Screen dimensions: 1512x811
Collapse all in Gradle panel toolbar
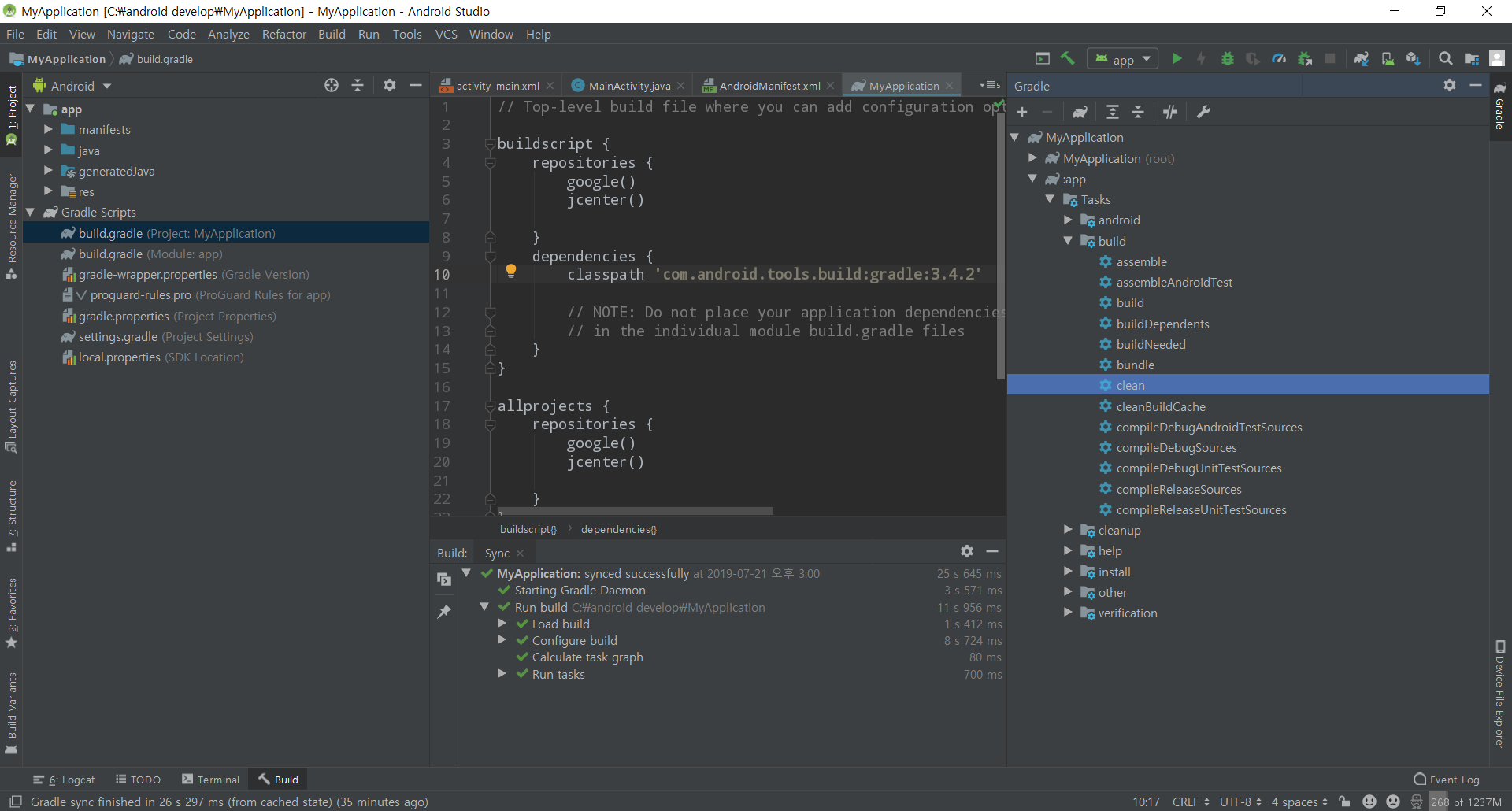(x=1138, y=112)
